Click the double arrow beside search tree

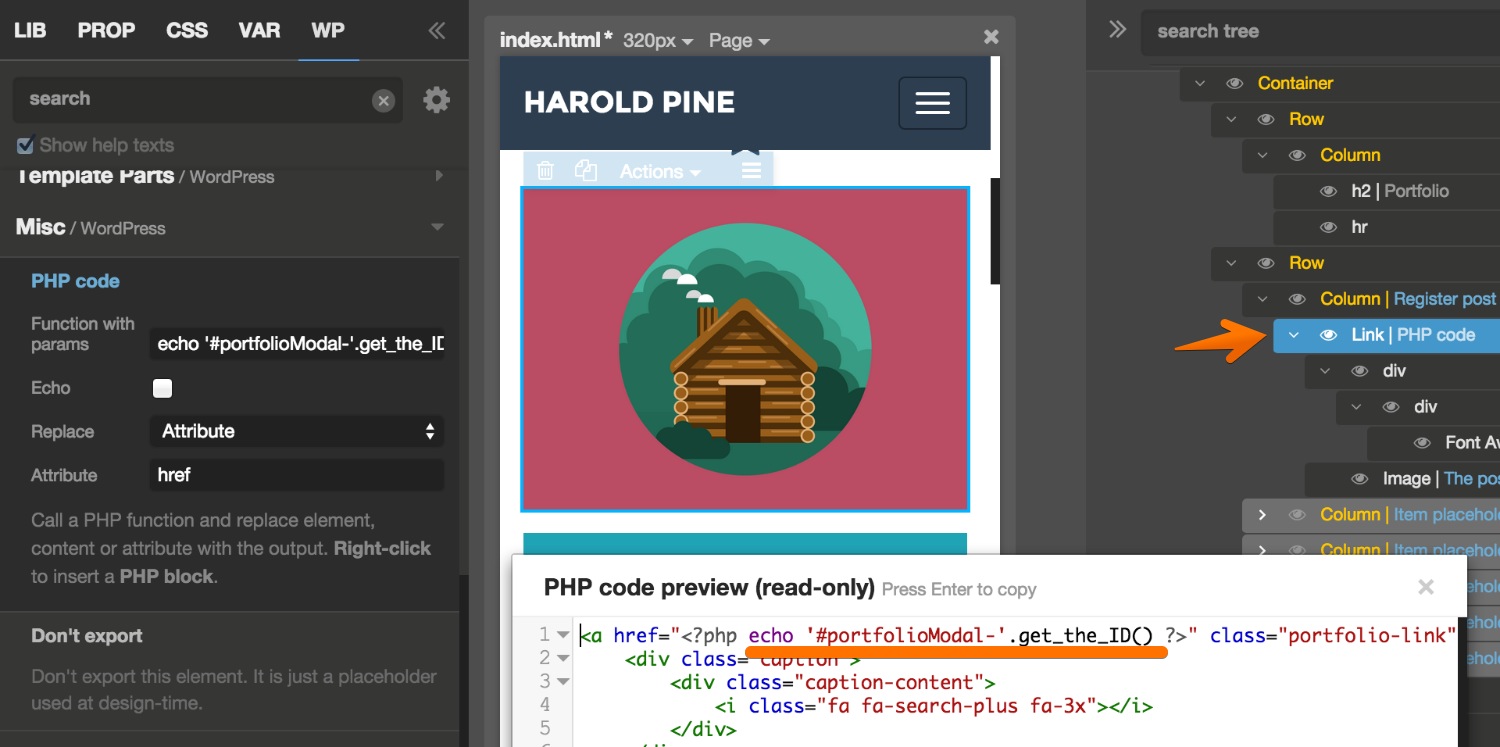tap(1117, 30)
